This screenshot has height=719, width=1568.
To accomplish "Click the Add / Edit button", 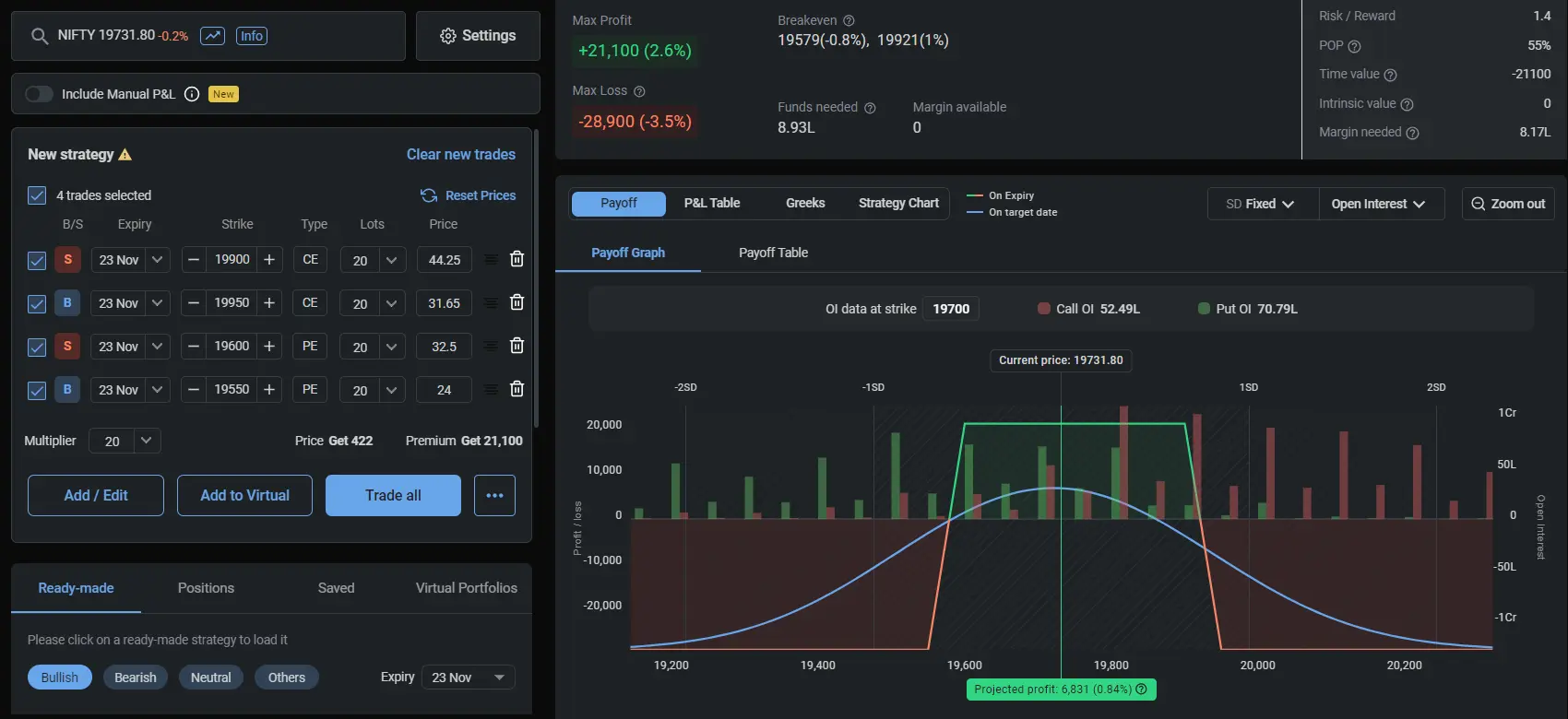I will [x=96, y=495].
